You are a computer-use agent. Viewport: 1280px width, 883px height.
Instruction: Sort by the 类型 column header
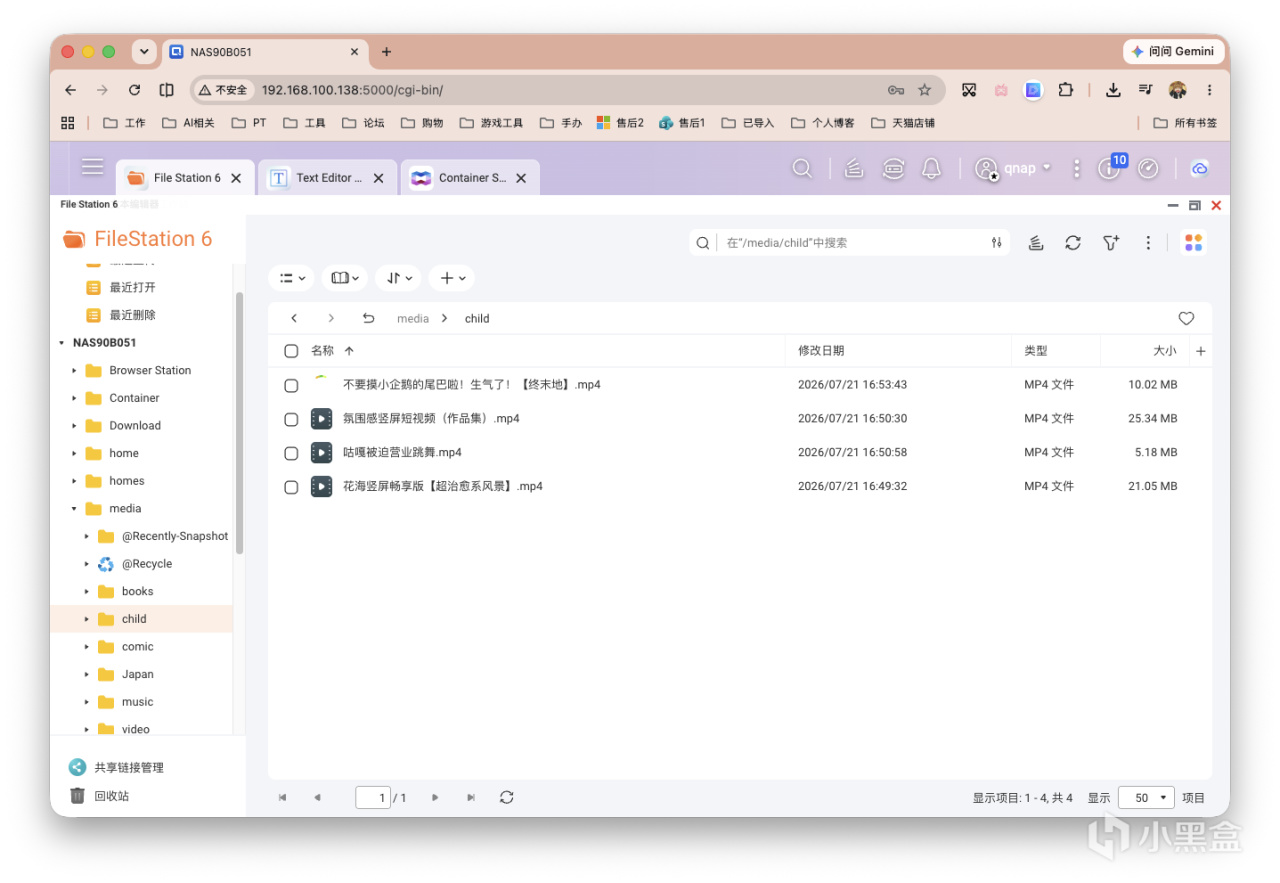1036,351
